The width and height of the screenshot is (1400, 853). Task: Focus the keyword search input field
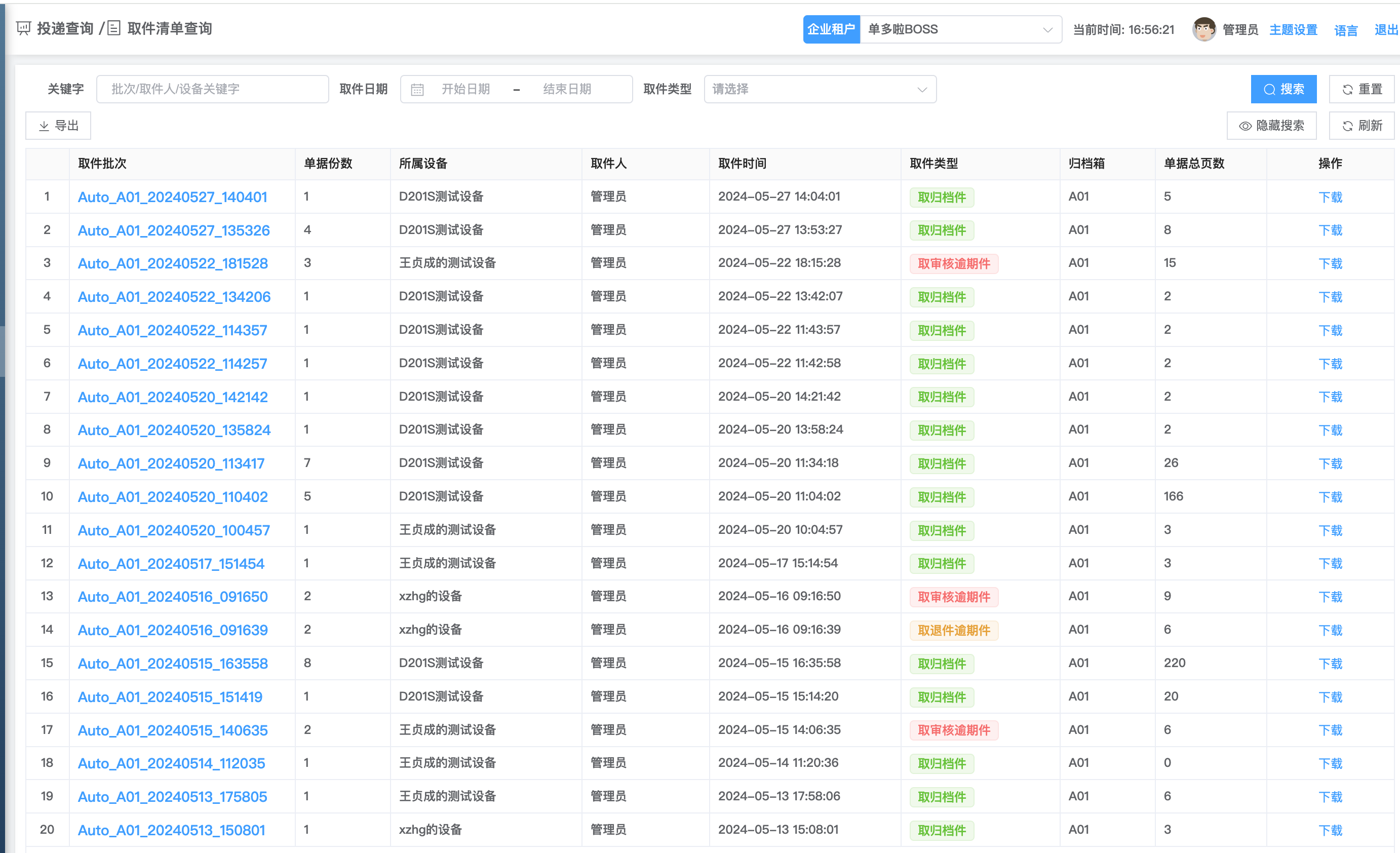click(213, 89)
